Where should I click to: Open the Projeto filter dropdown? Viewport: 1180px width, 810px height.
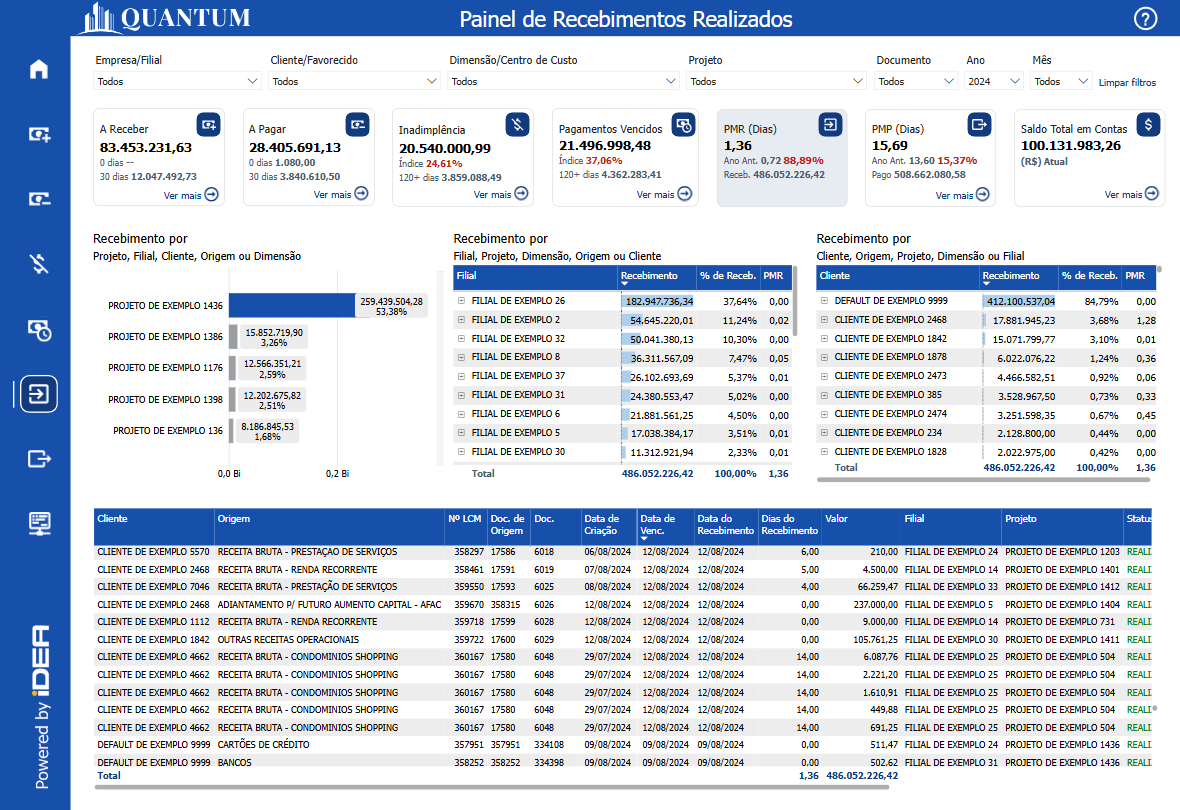pyautogui.click(x=776, y=81)
